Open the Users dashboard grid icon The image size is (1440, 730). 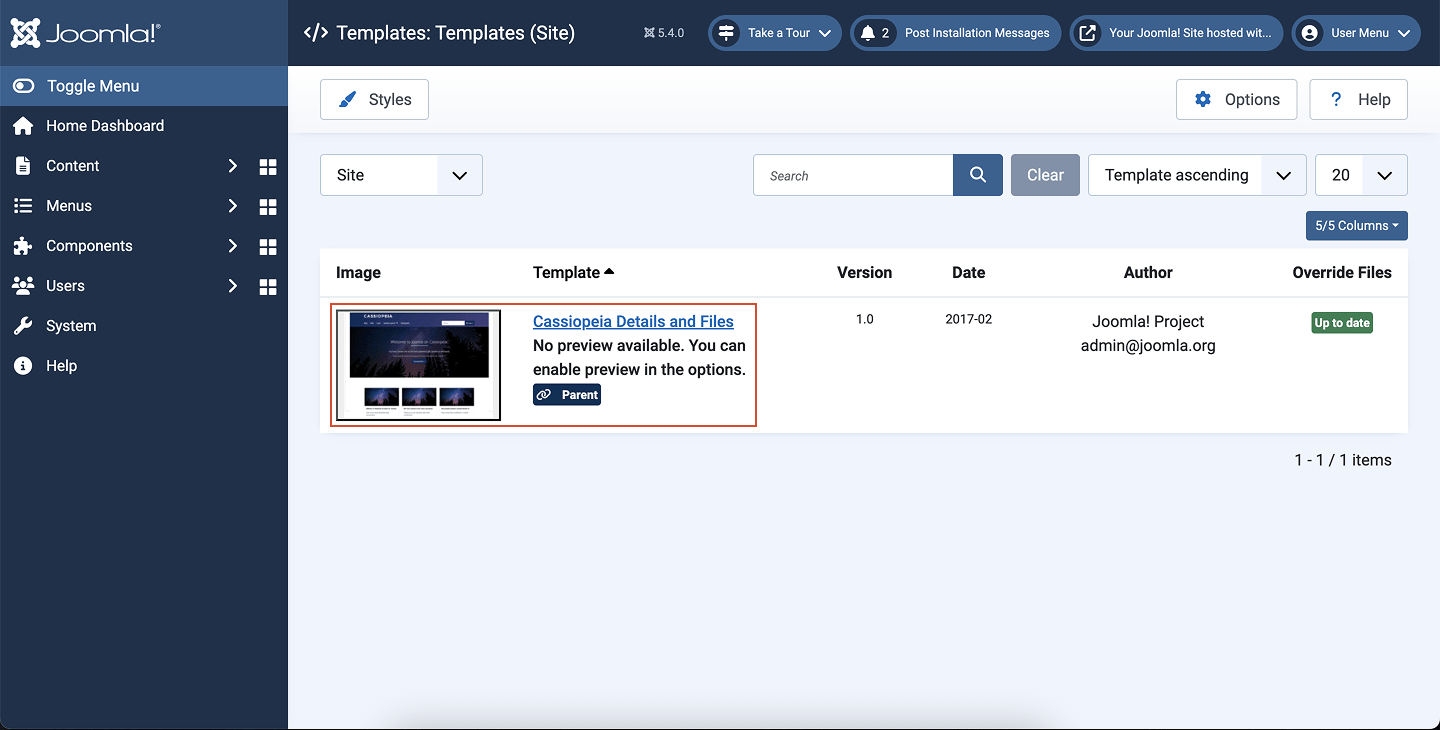pos(268,286)
